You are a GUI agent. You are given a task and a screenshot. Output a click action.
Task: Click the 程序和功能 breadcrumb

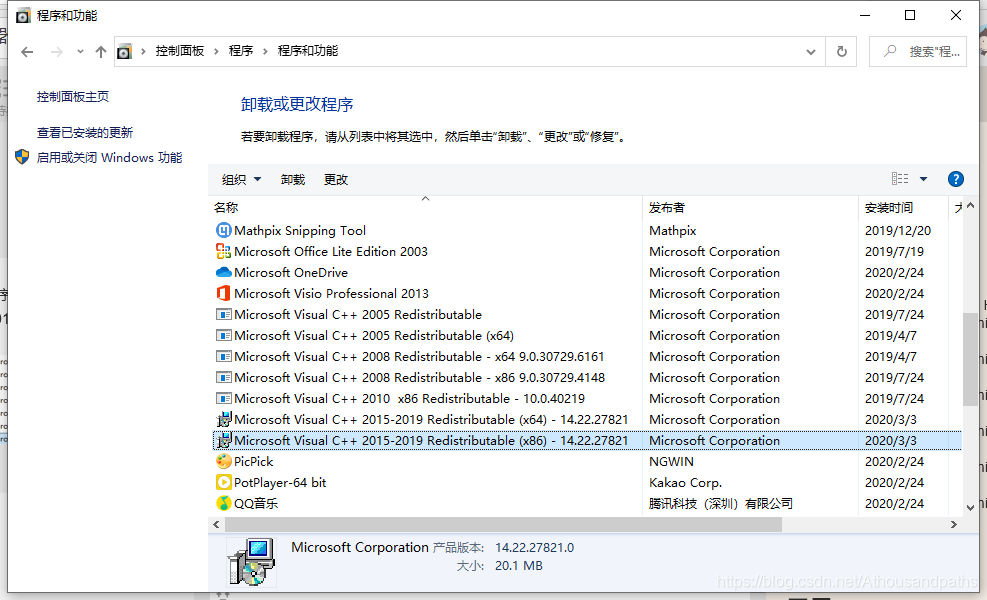[308, 51]
